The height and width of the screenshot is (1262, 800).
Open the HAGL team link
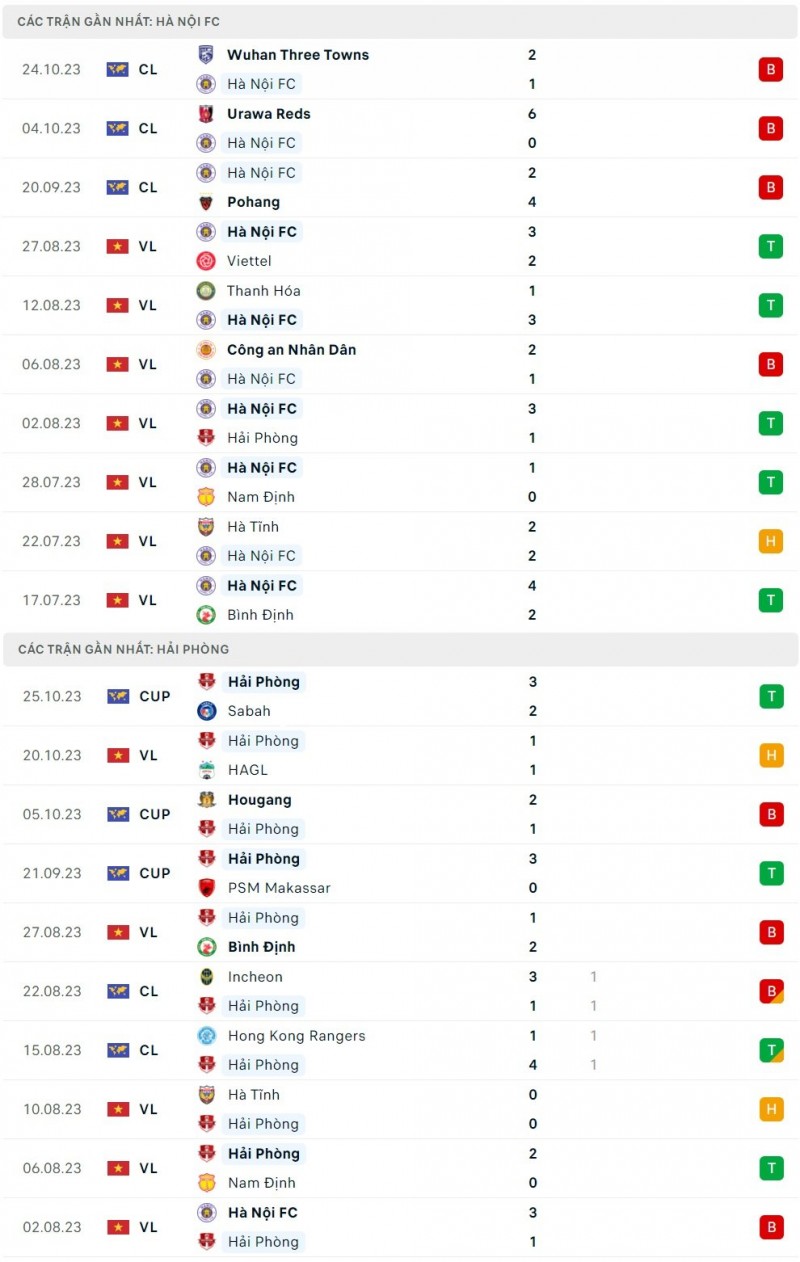click(x=247, y=770)
